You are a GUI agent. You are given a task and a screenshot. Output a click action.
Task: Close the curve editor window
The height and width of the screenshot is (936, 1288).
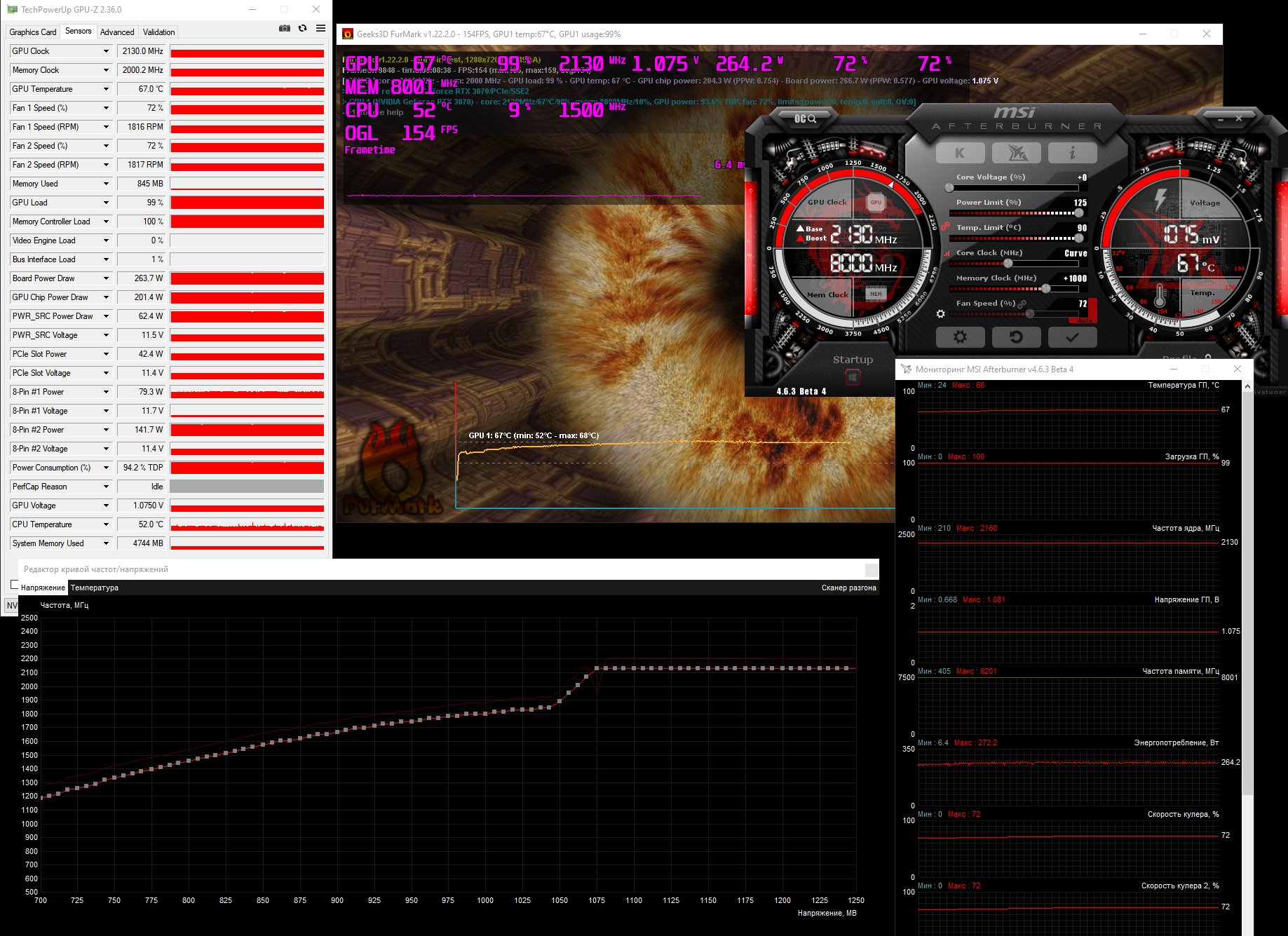coord(872,569)
